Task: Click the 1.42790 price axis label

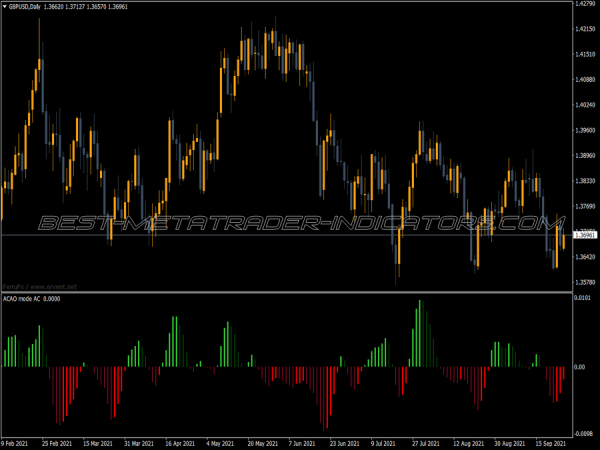Action: click(x=585, y=4)
